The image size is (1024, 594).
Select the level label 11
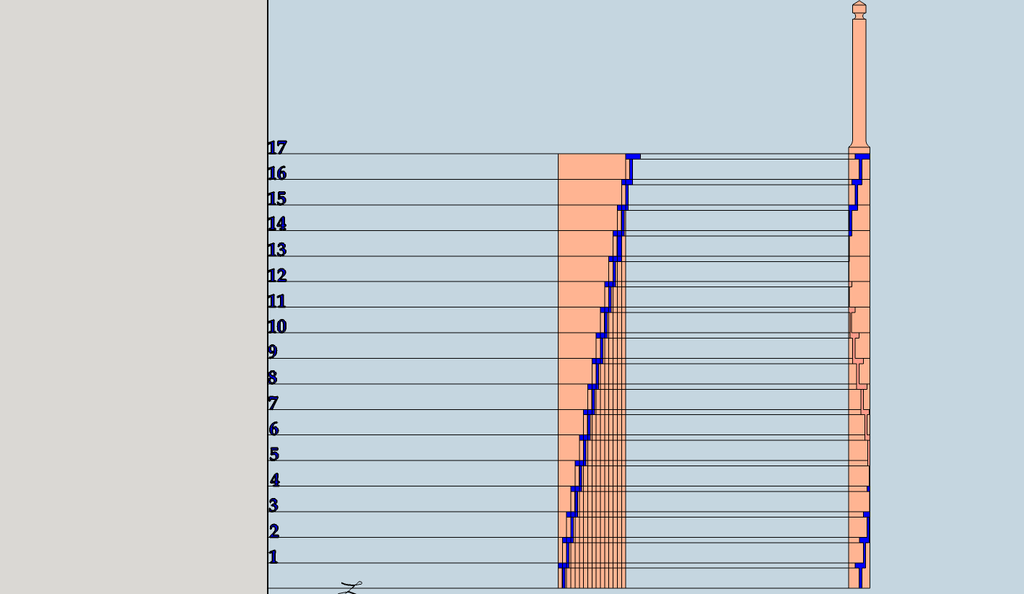point(277,301)
